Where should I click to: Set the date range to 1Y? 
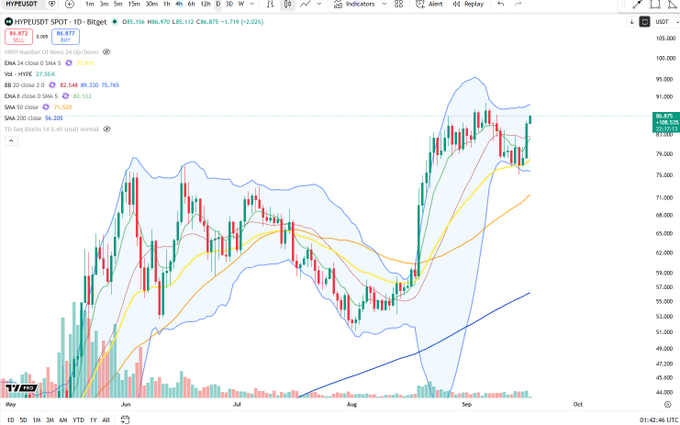(x=93, y=420)
